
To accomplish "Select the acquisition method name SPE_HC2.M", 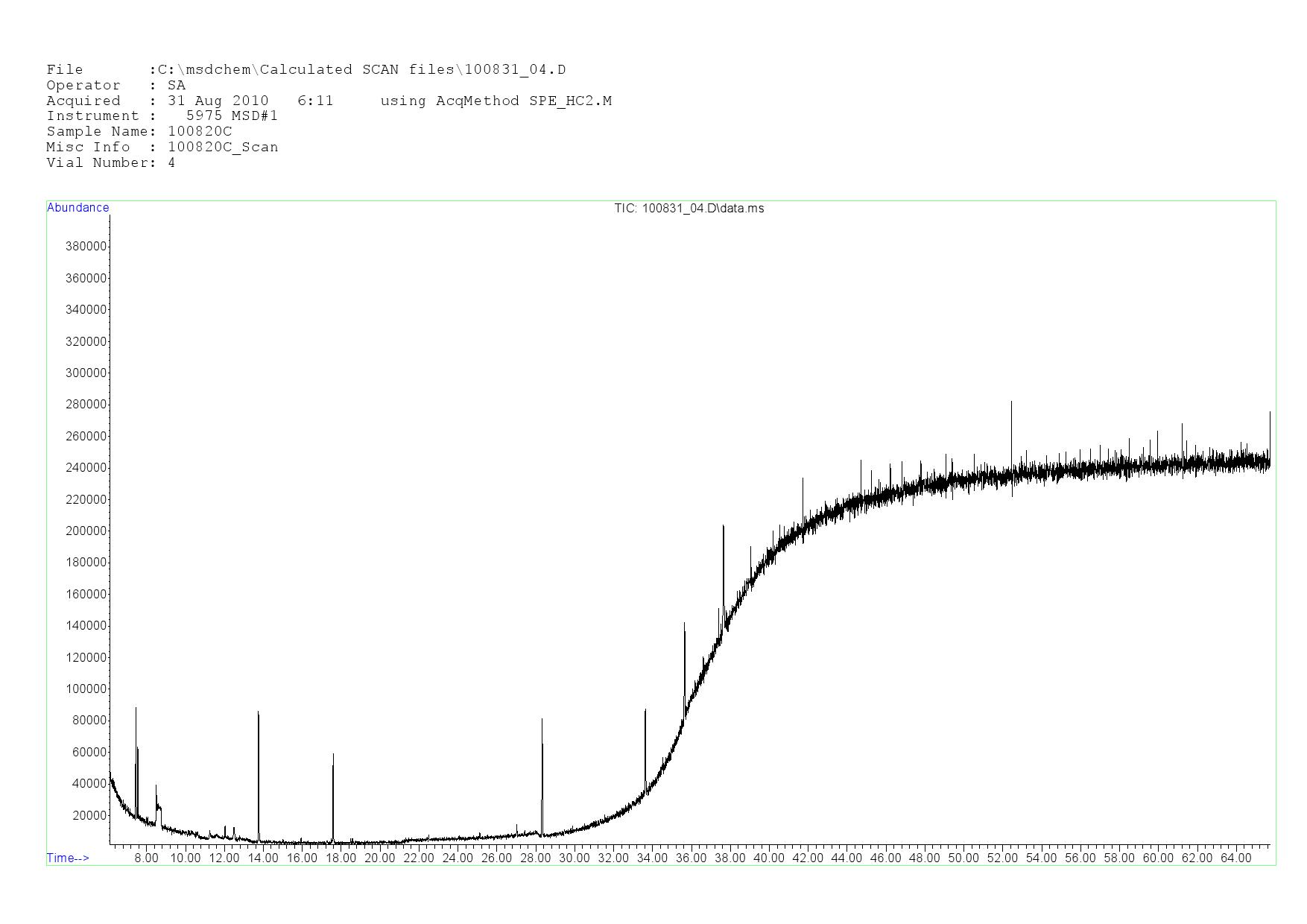I will (x=570, y=101).
